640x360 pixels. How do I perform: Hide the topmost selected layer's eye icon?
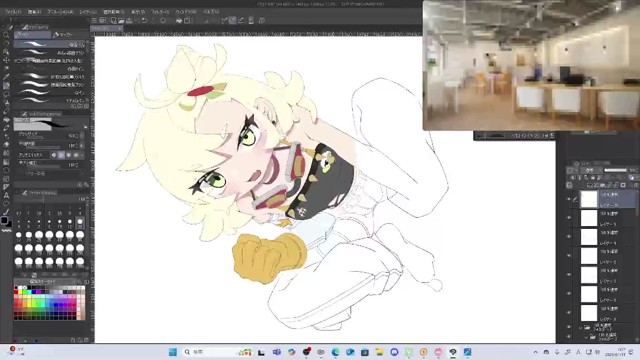point(569,199)
